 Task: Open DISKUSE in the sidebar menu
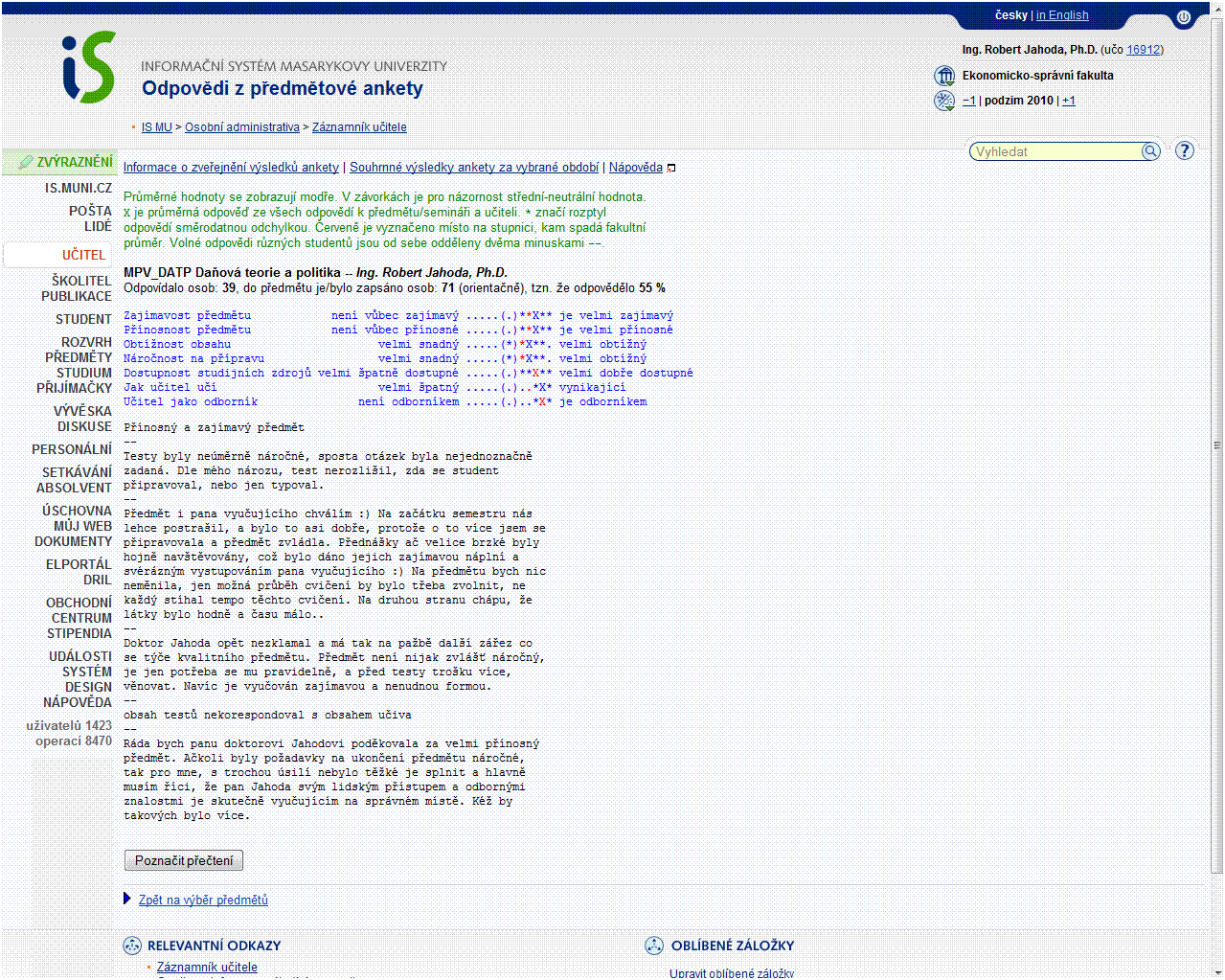coord(85,426)
